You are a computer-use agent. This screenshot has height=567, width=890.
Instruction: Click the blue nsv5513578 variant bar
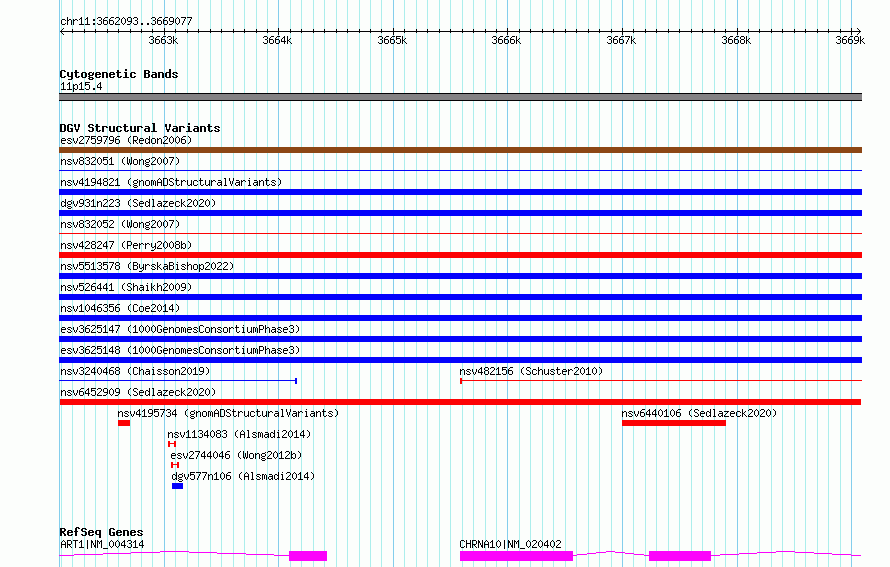[x=460, y=276]
